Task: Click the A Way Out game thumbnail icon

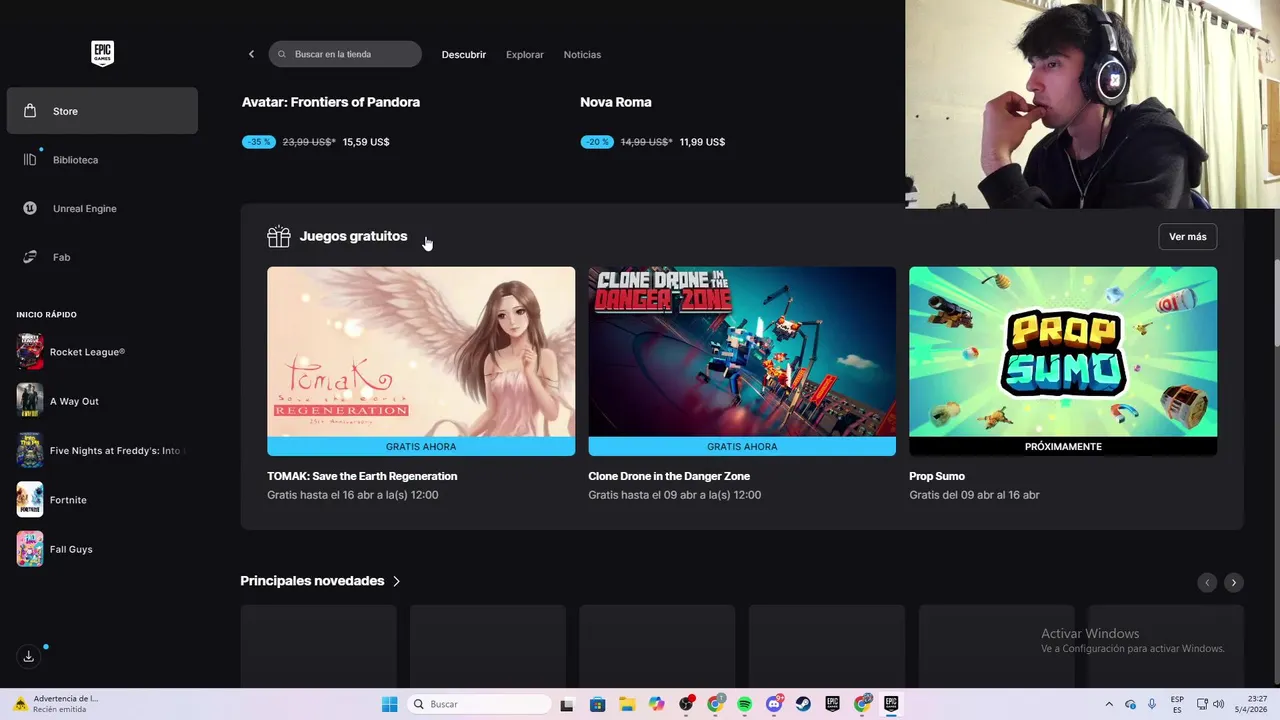Action: coord(30,401)
